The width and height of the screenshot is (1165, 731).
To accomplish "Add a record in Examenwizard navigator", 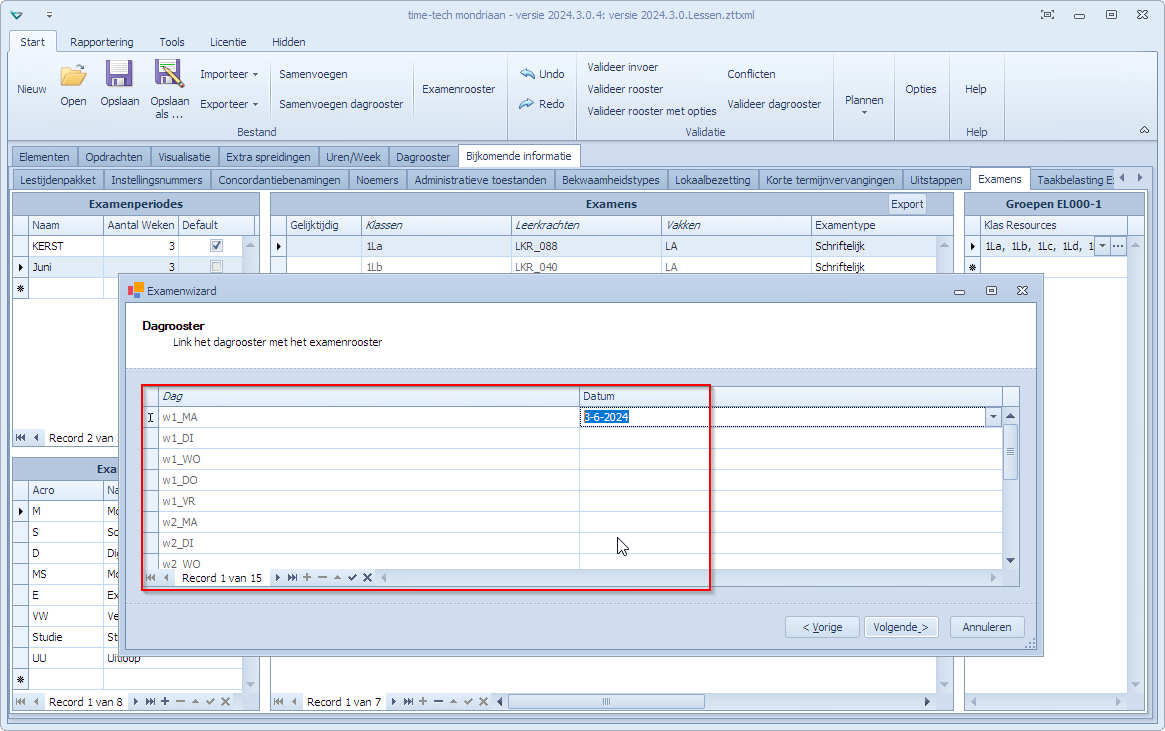I will pyautogui.click(x=307, y=577).
